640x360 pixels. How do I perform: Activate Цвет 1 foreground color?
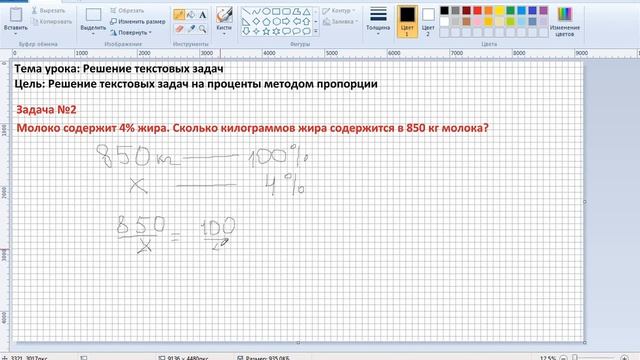pyautogui.click(x=407, y=22)
